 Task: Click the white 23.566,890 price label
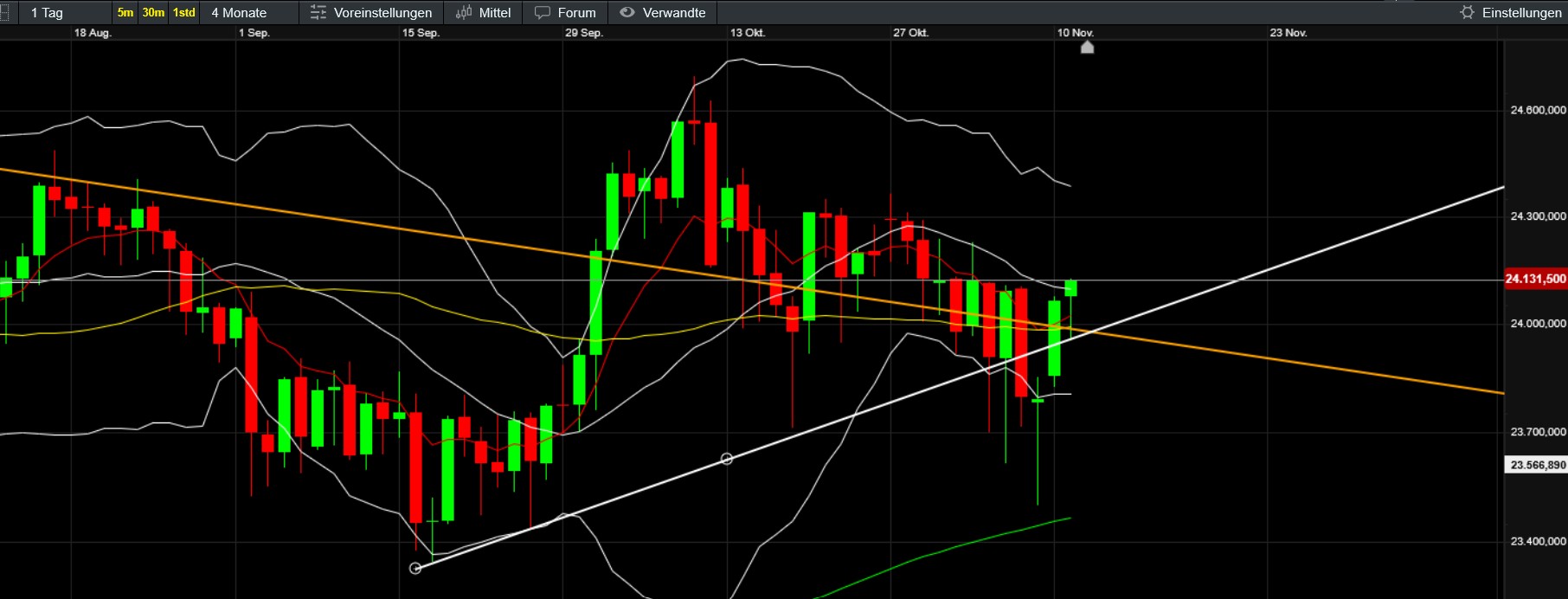(x=1537, y=465)
